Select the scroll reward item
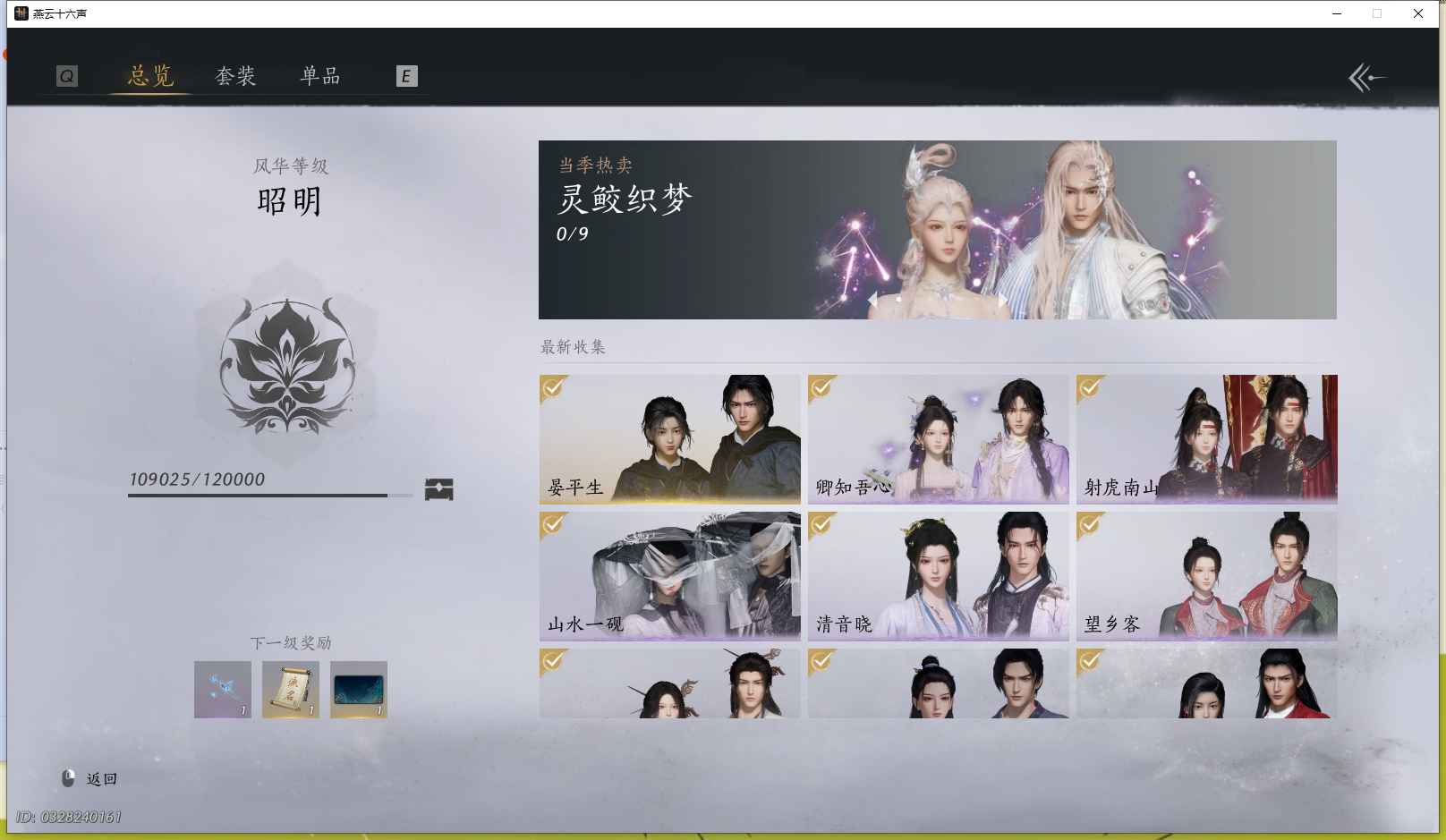Image resolution: width=1446 pixels, height=840 pixels. click(x=291, y=690)
